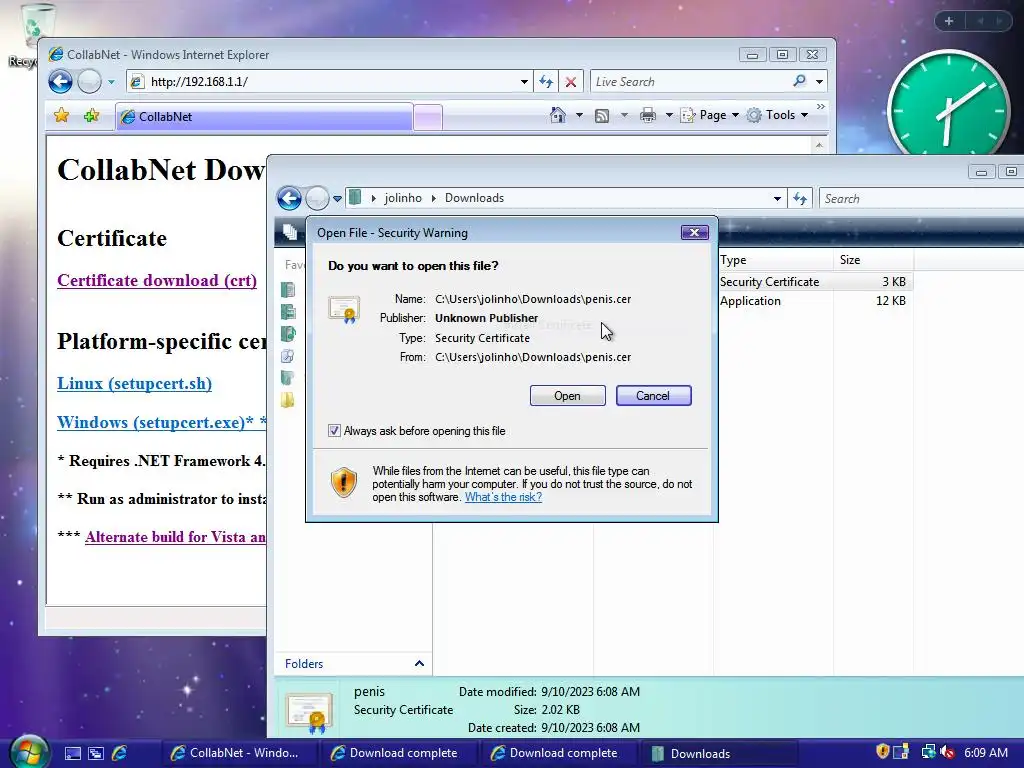
Task: Click jolinho in the Explorer breadcrumb
Action: pos(403,198)
